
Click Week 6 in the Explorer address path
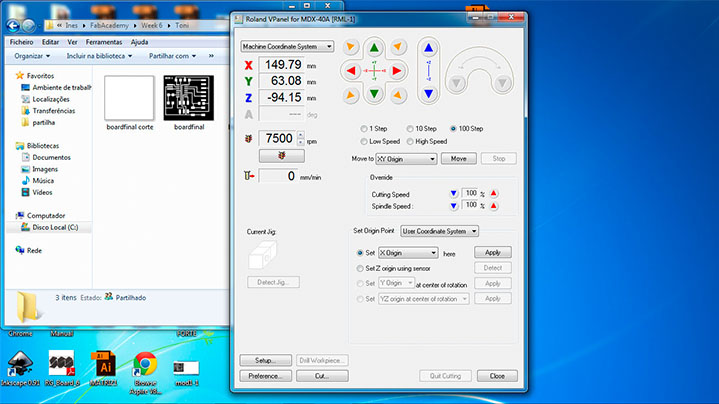(152, 26)
